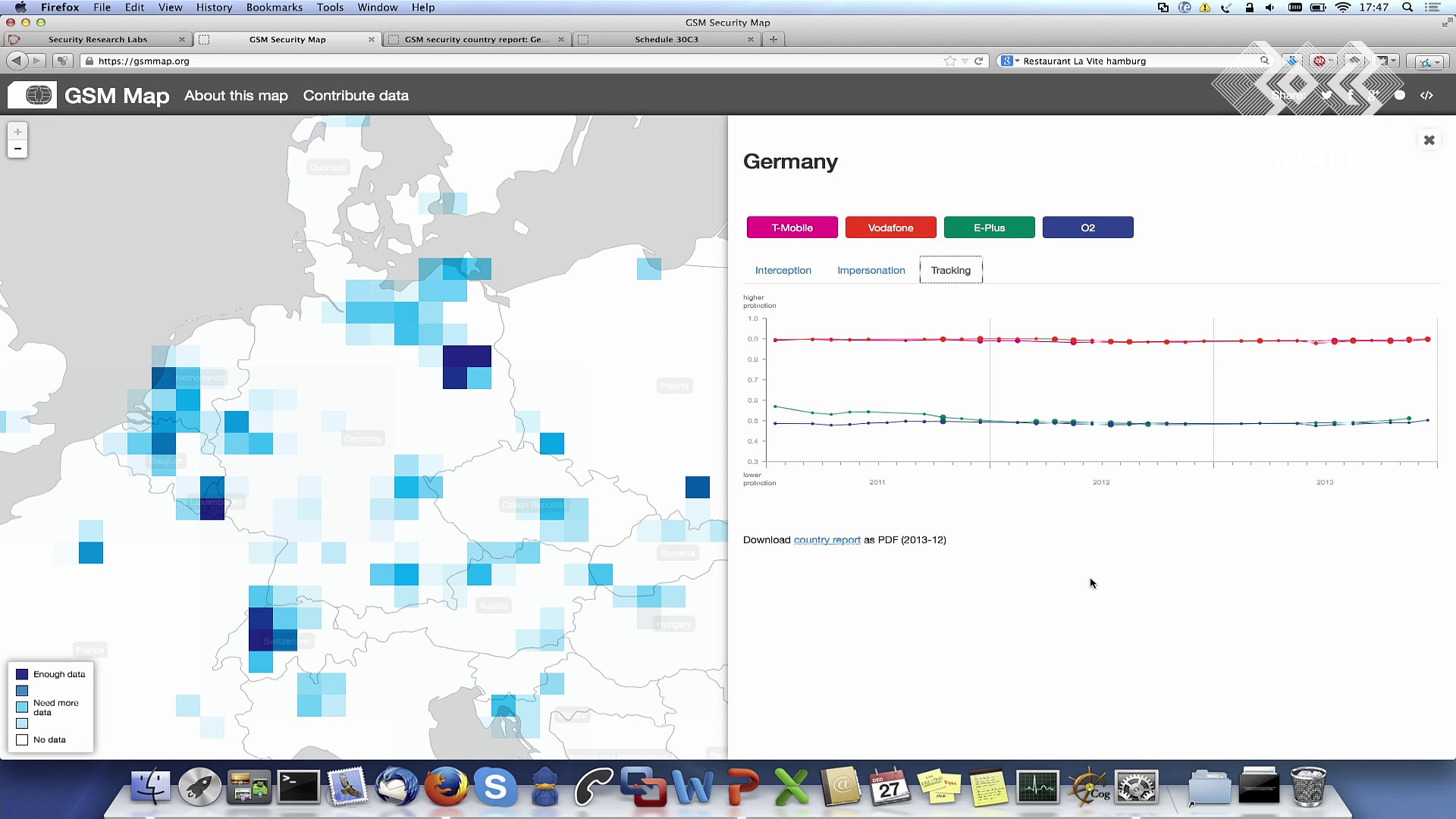Screen dimensions: 1456x819
Task: Open the Tools menu
Action: tap(330, 8)
